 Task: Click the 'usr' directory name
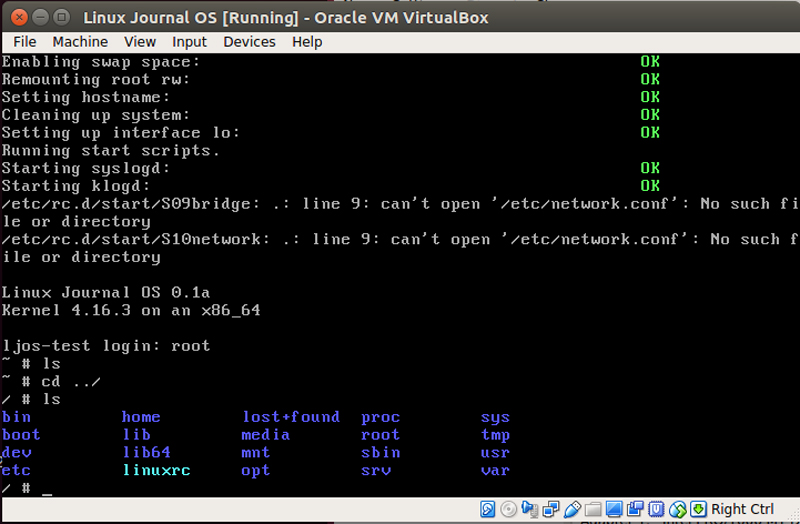pos(495,453)
